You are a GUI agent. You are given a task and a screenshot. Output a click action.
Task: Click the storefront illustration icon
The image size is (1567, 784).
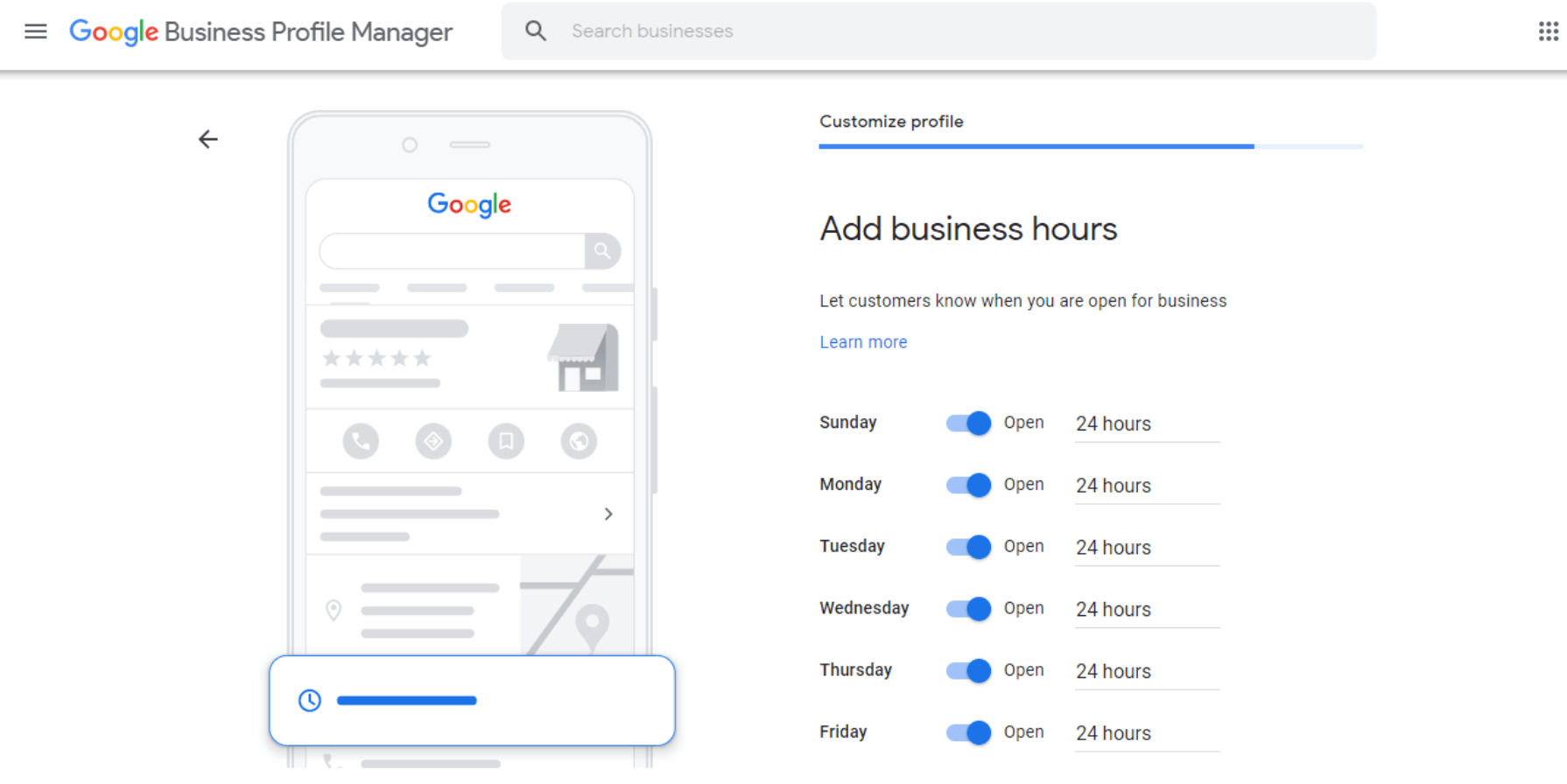pyautogui.click(x=583, y=357)
